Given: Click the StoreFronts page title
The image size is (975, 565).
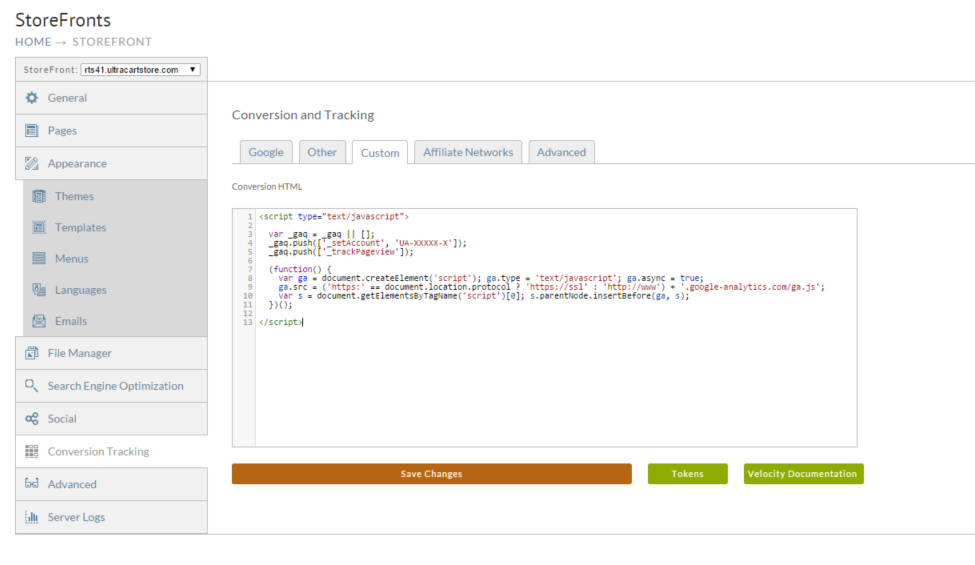Looking at the screenshot, I should pyautogui.click(x=63, y=20).
